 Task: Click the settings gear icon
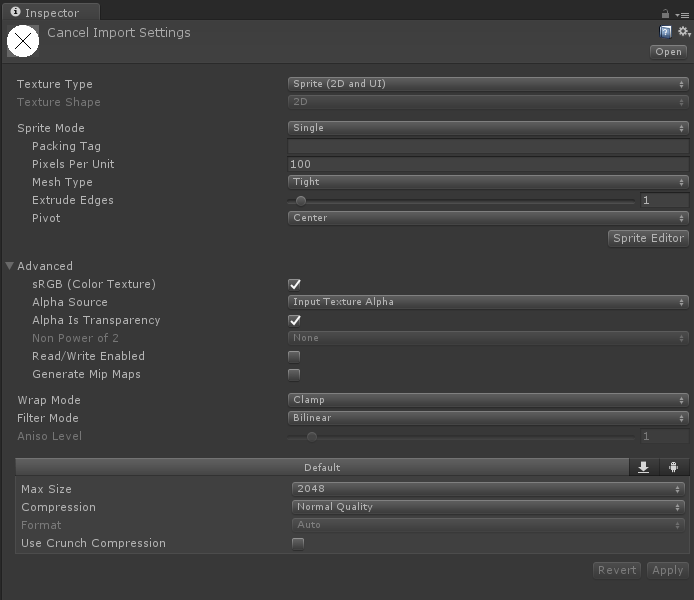pos(683,32)
